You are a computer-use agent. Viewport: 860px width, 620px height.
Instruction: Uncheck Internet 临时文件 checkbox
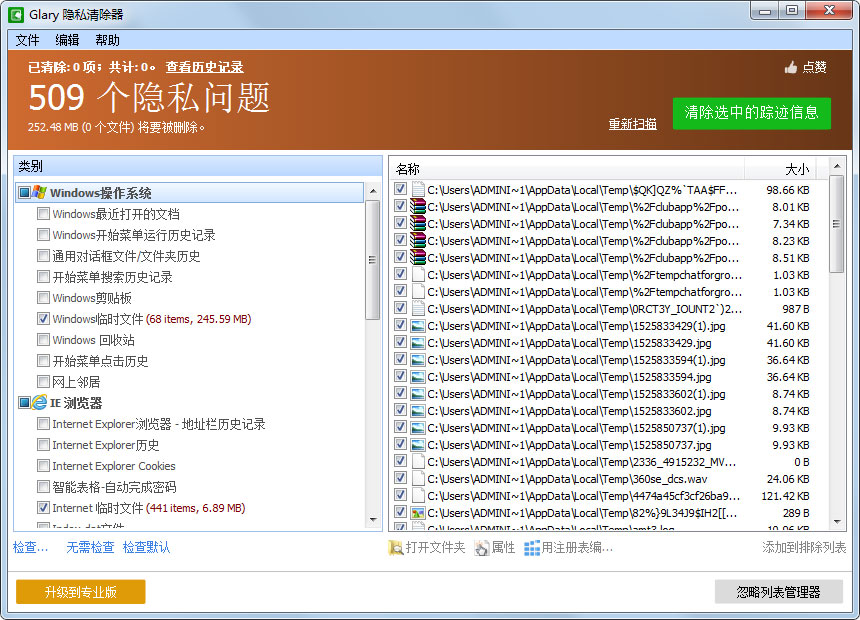tap(43, 508)
